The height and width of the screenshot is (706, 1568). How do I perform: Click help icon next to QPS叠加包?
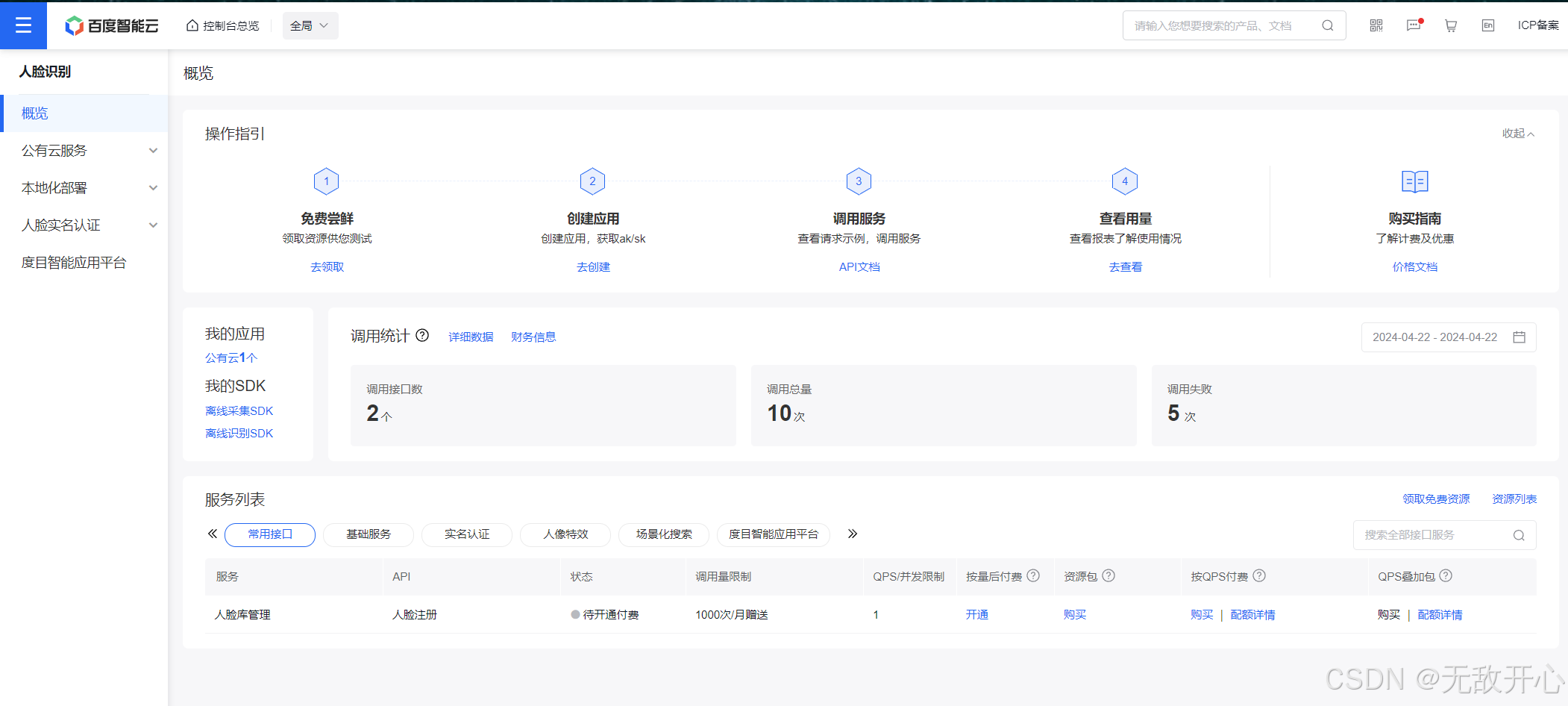click(1446, 575)
